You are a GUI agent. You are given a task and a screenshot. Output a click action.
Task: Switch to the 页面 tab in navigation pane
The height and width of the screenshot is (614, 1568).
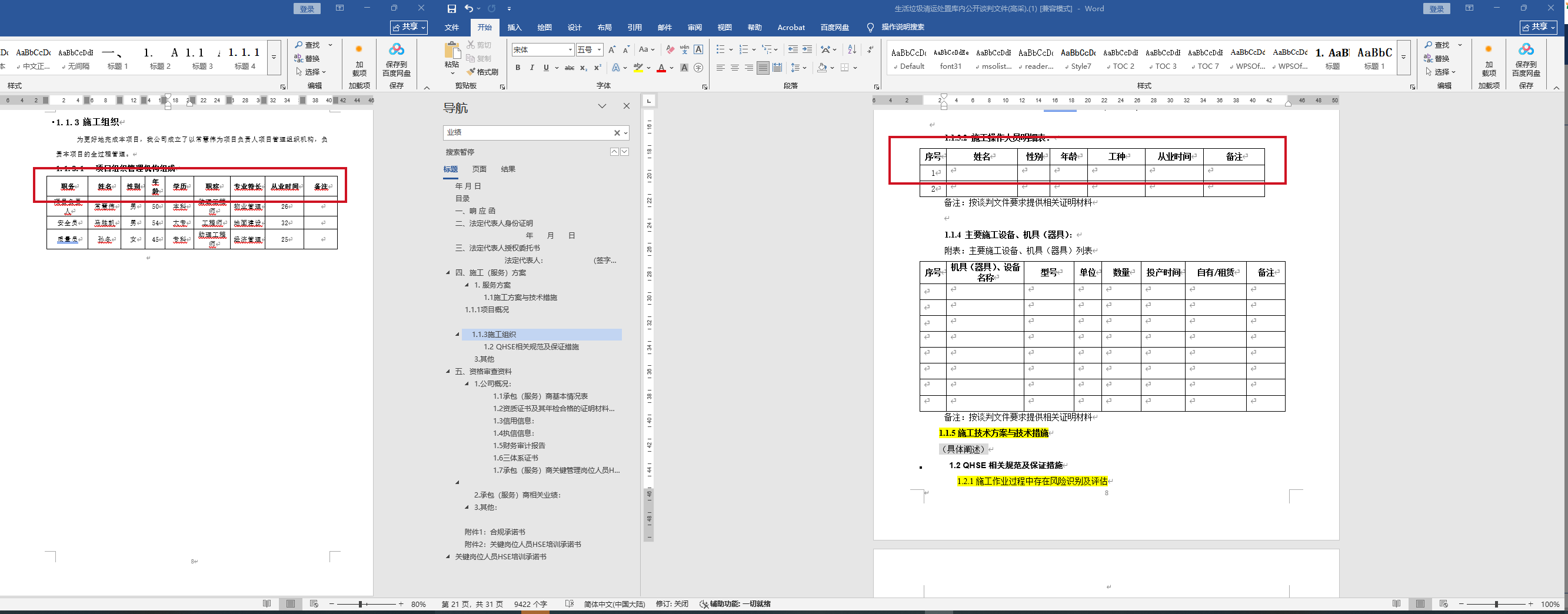tap(479, 169)
